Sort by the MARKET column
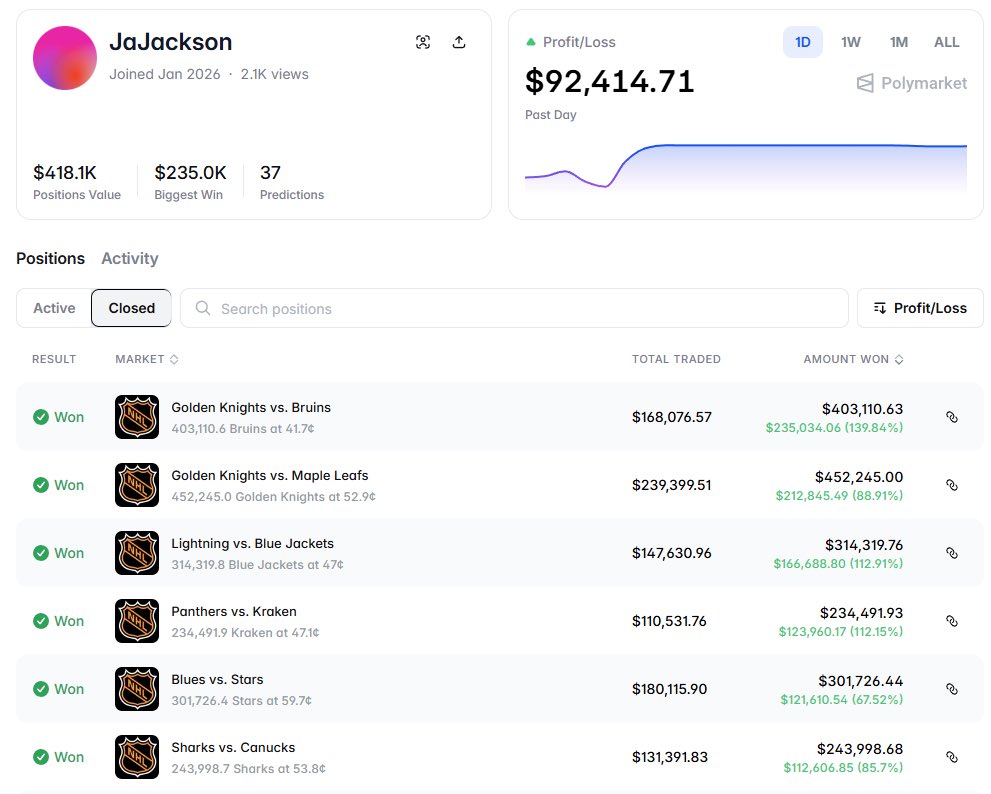 pyautogui.click(x=143, y=359)
